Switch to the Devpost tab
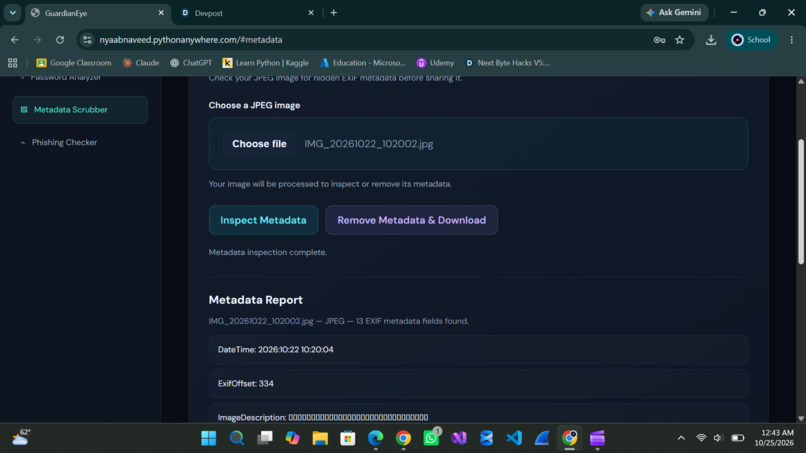806x453 pixels. [x=247, y=13]
